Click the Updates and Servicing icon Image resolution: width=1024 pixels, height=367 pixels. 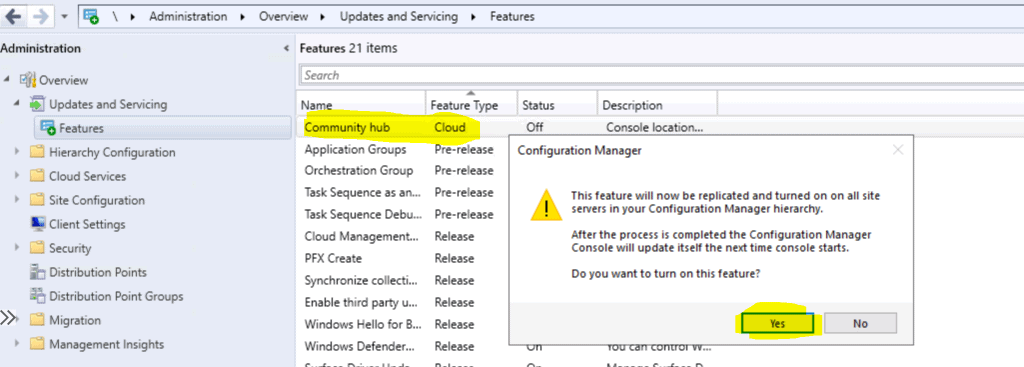coord(38,104)
